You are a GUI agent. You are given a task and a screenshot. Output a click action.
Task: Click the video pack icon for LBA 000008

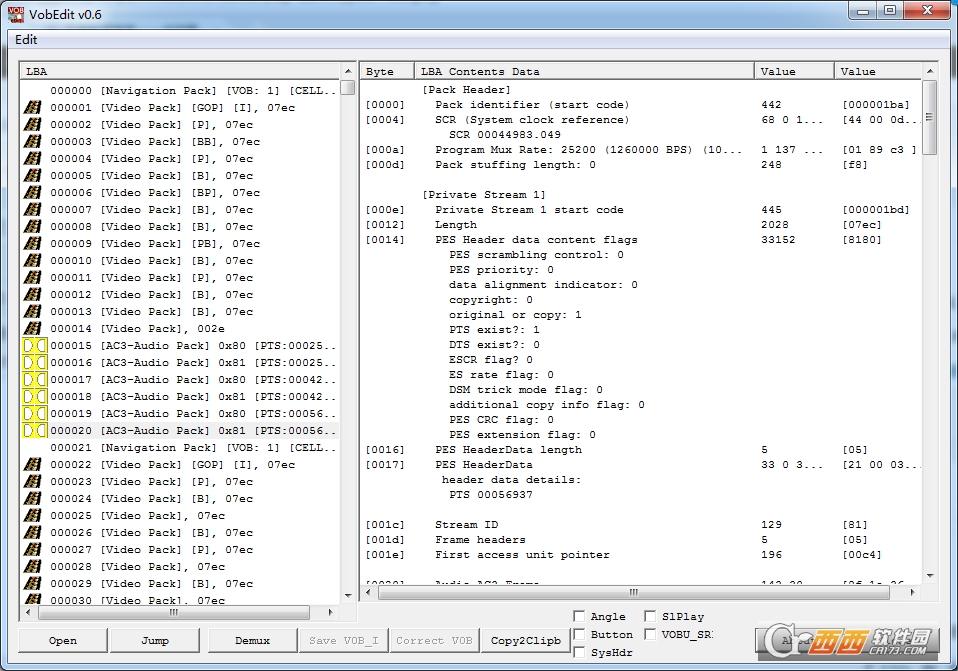click(32, 227)
